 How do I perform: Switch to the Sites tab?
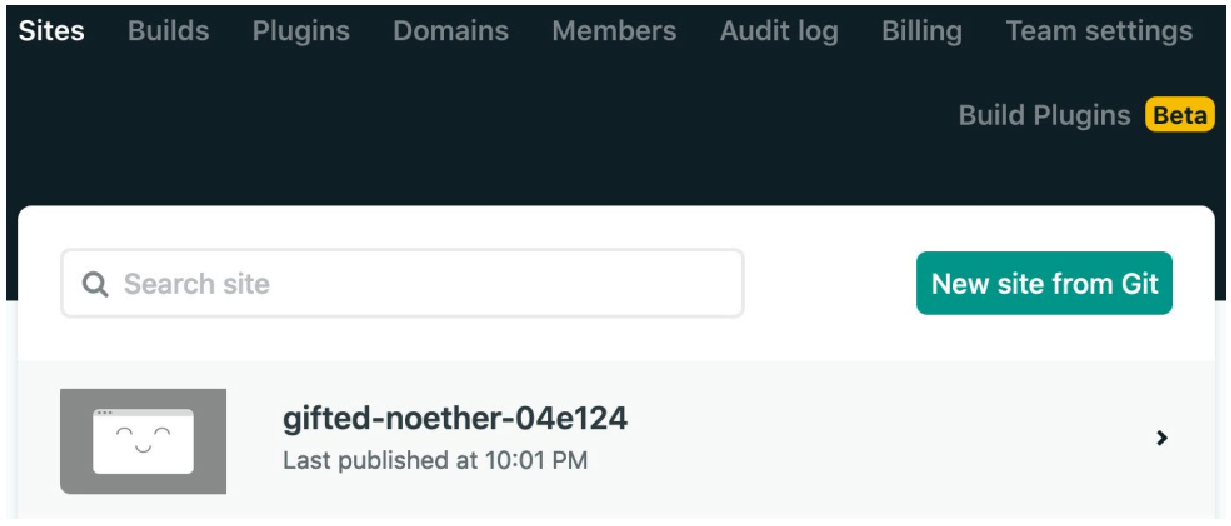(51, 31)
